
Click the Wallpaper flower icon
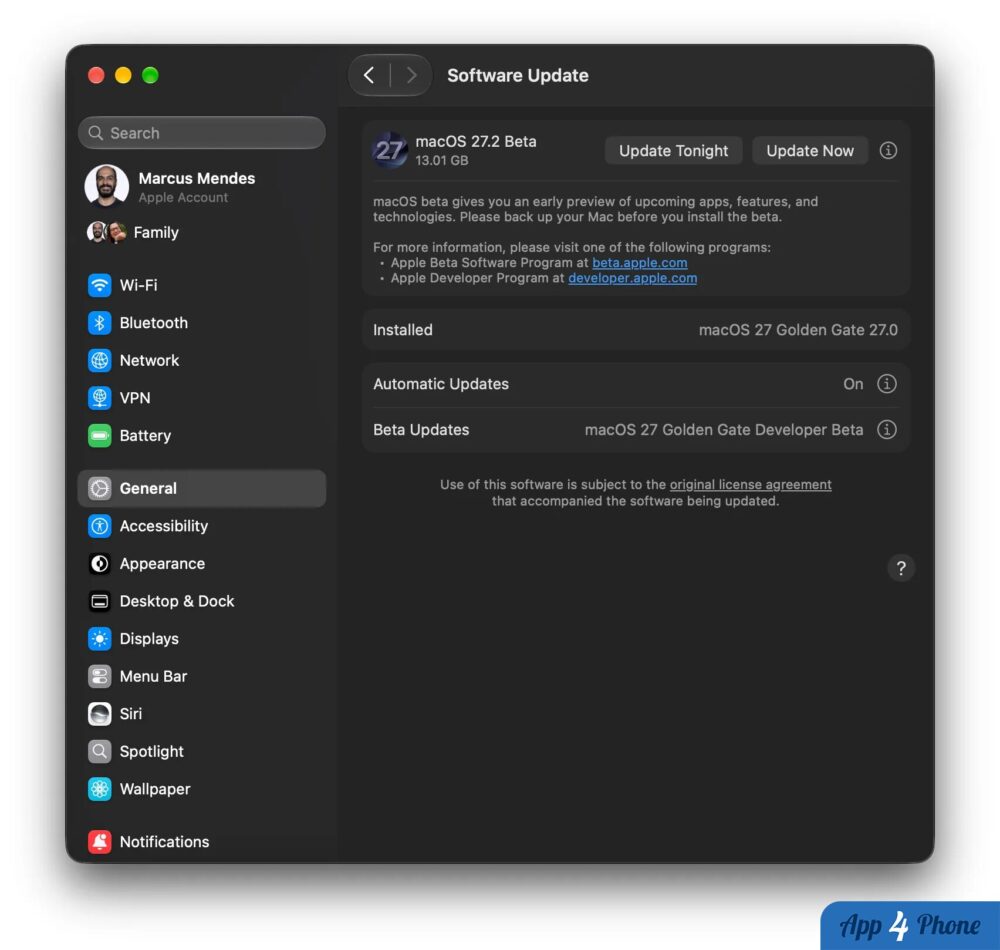pyautogui.click(x=99, y=789)
